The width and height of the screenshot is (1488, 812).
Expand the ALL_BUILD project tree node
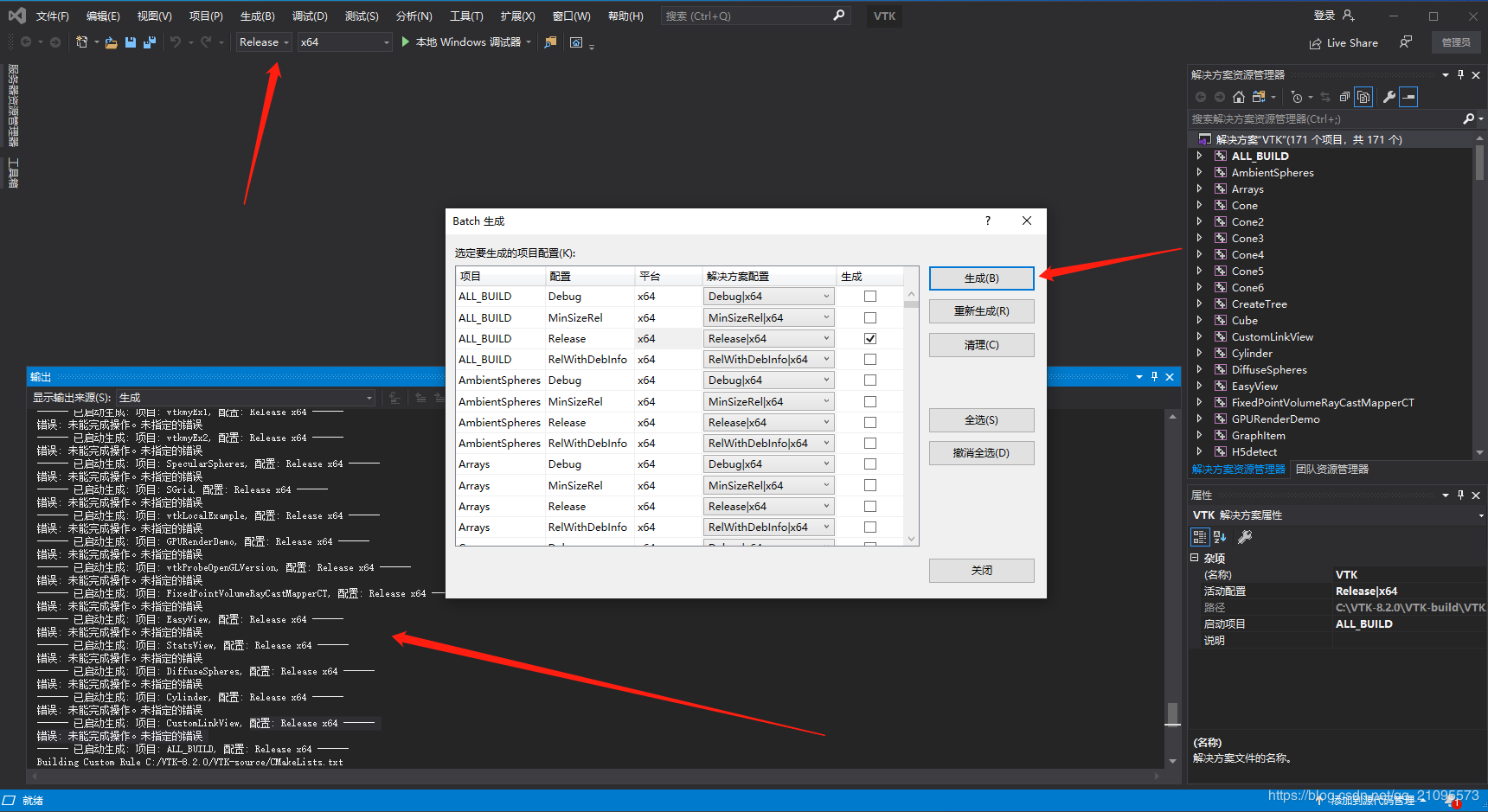(1199, 157)
